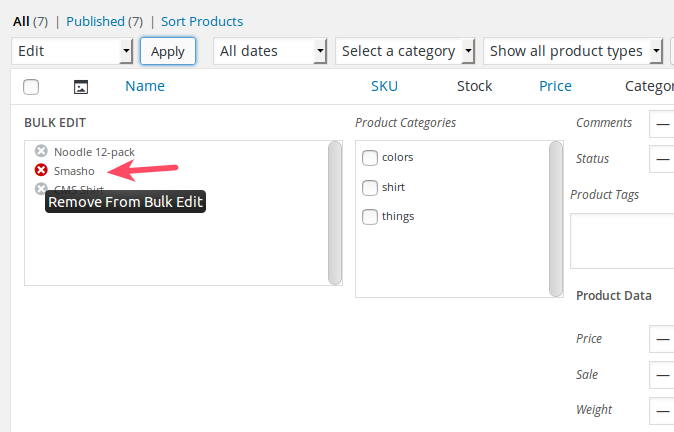Sort products by Name column
This screenshot has width=674, height=432.
145,86
